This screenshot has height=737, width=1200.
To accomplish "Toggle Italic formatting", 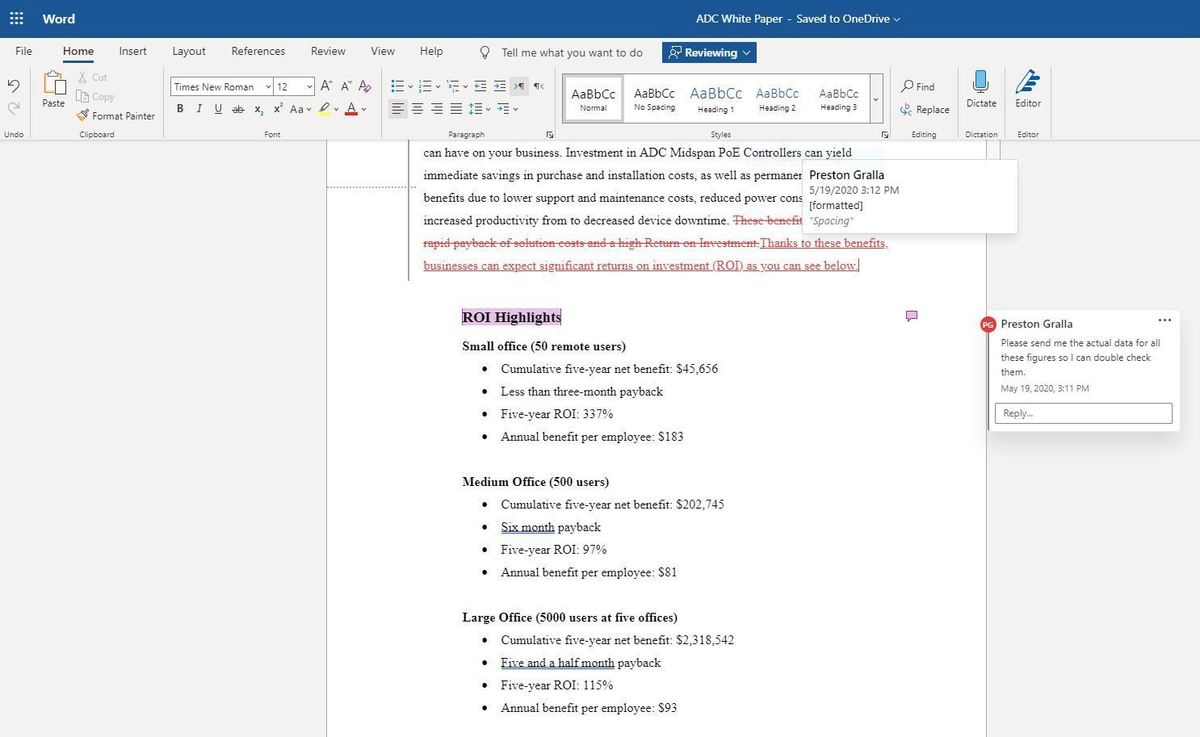I will 199,109.
